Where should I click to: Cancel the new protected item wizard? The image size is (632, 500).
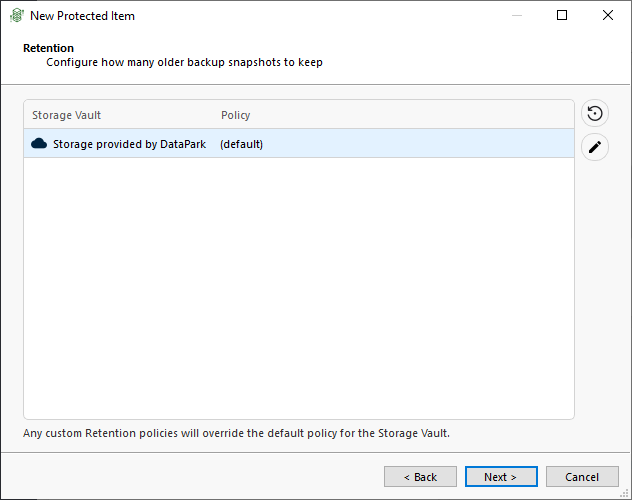click(582, 477)
